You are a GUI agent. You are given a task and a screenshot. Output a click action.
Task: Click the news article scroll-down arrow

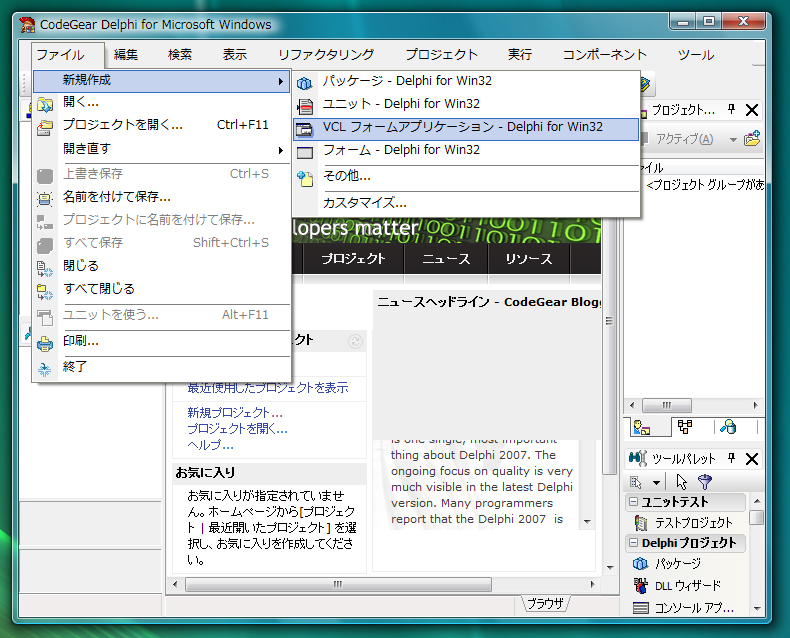point(587,521)
